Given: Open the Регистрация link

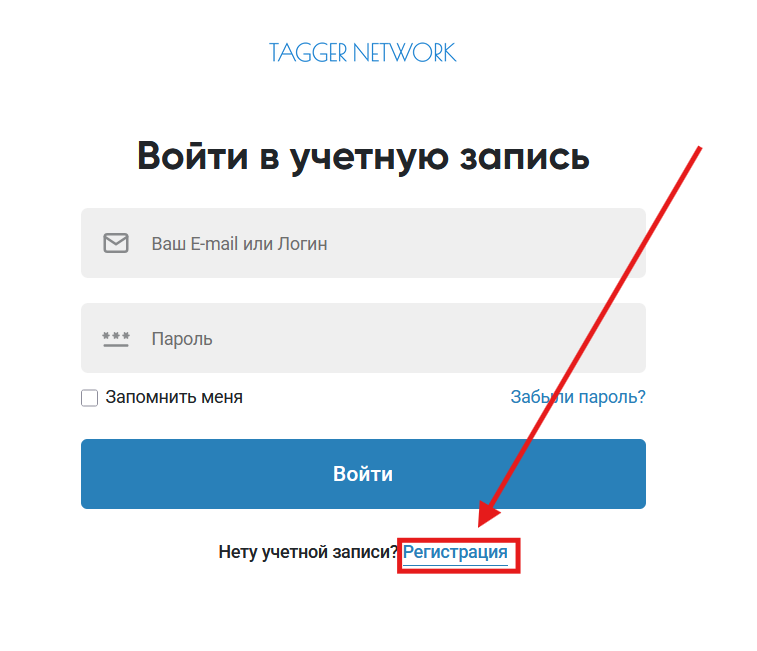Looking at the screenshot, I should pos(455,552).
